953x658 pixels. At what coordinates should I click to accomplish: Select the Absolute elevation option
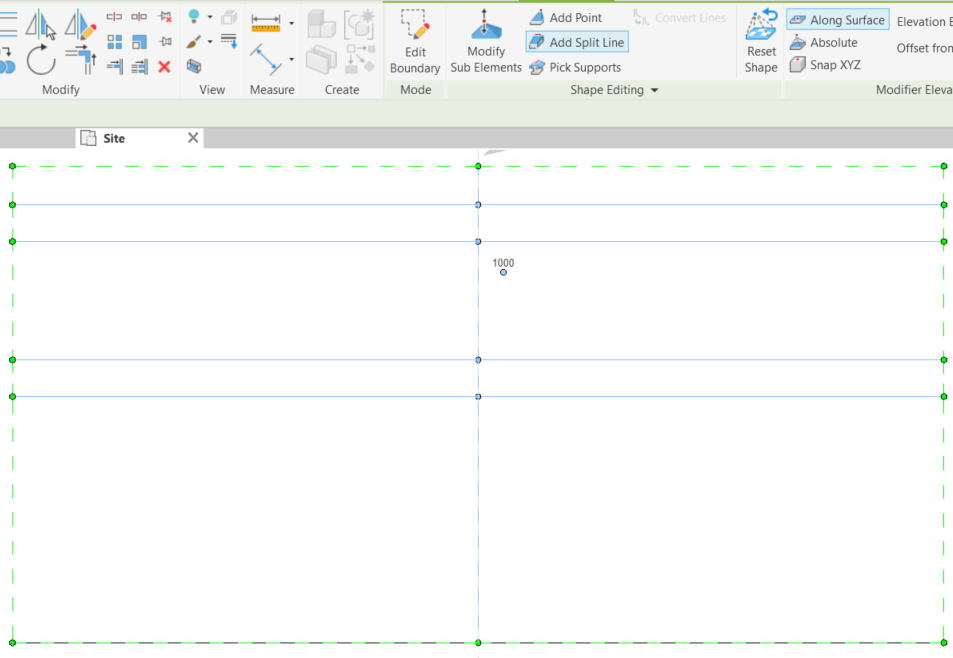824,43
